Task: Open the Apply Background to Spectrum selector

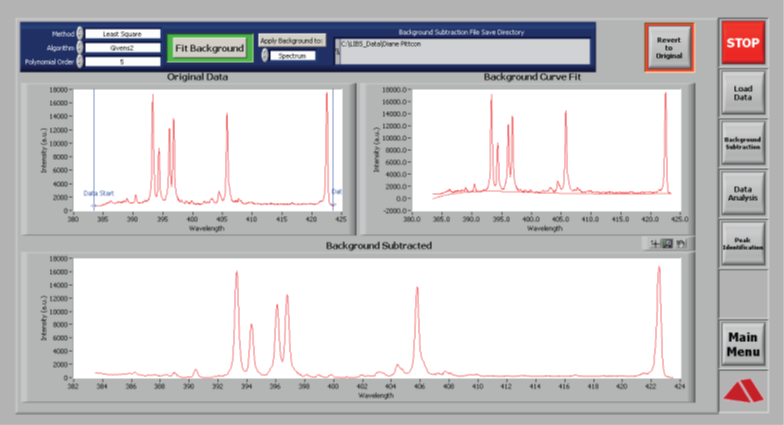Action: (x=265, y=55)
